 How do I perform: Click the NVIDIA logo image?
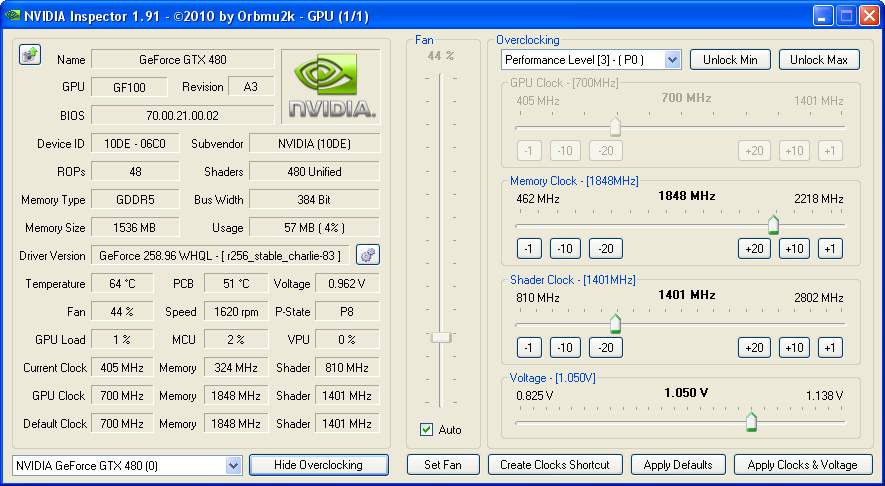click(331, 86)
